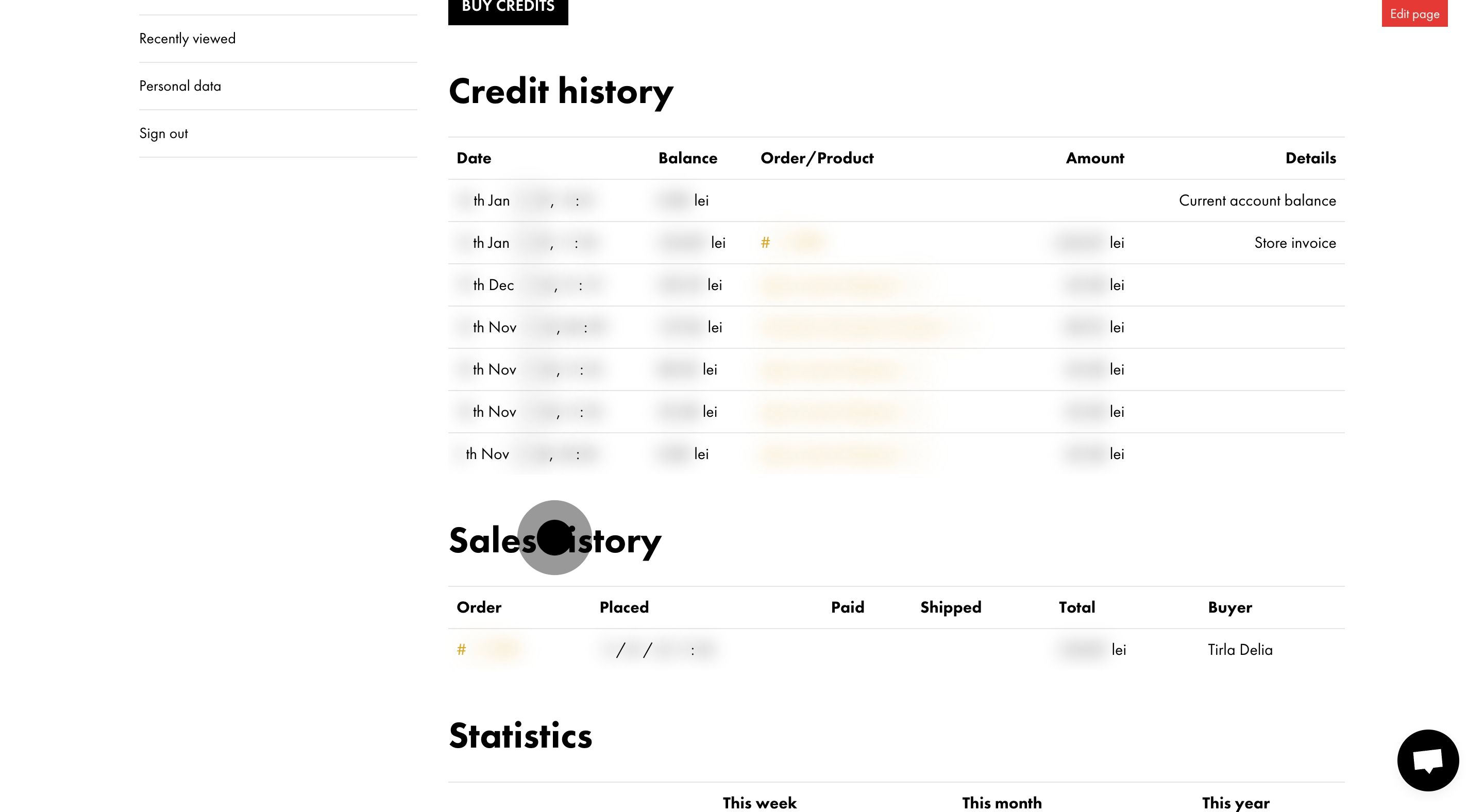Screen dimensions: 1484x812
Task: Go to Personal data menu item
Action: pyautogui.click(x=180, y=86)
